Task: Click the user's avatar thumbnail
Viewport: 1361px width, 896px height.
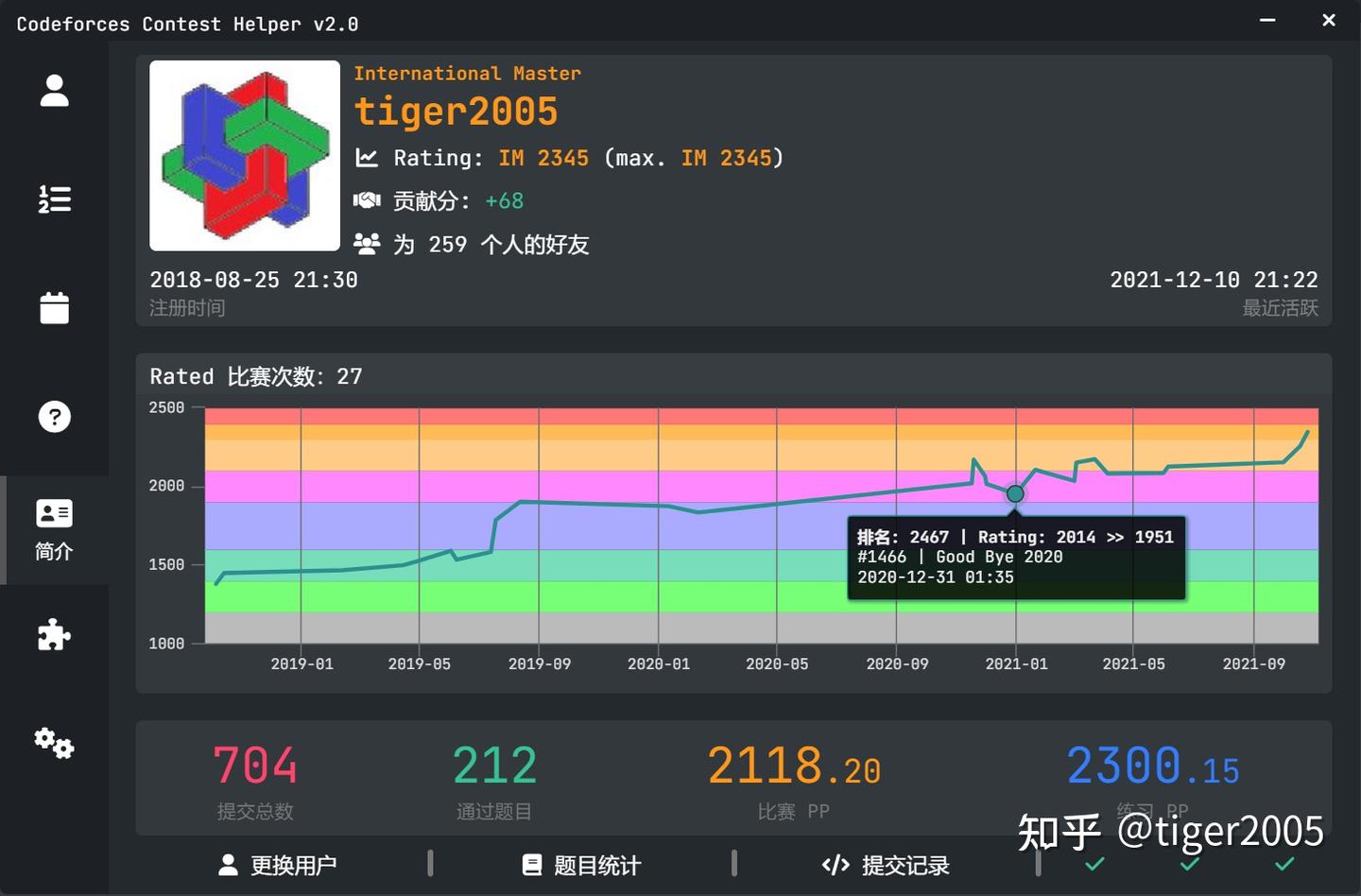Action: pyautogui.click(x=244, y=155)
